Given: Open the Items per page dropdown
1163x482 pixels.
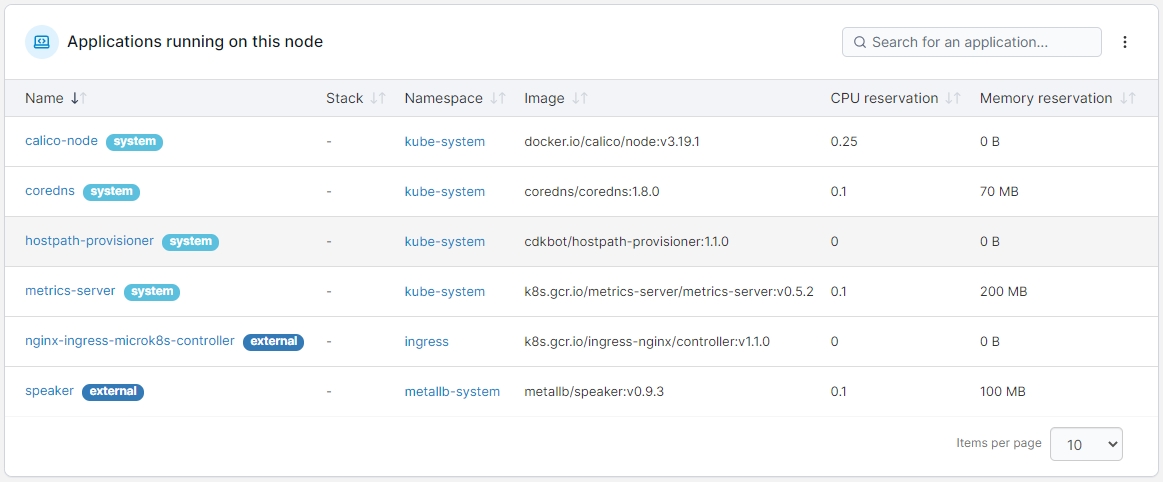Looking at the screenshot, I should [1086, 444].
